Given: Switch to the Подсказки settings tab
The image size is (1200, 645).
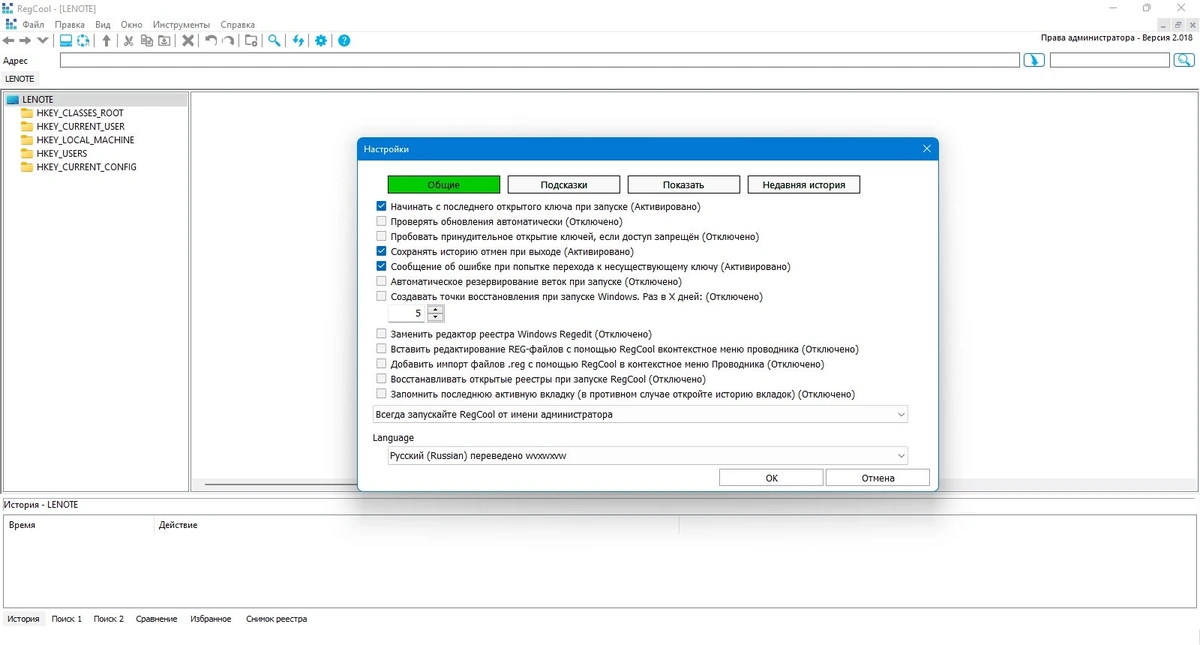Looking at the screenshot, I should click(564, 185).
